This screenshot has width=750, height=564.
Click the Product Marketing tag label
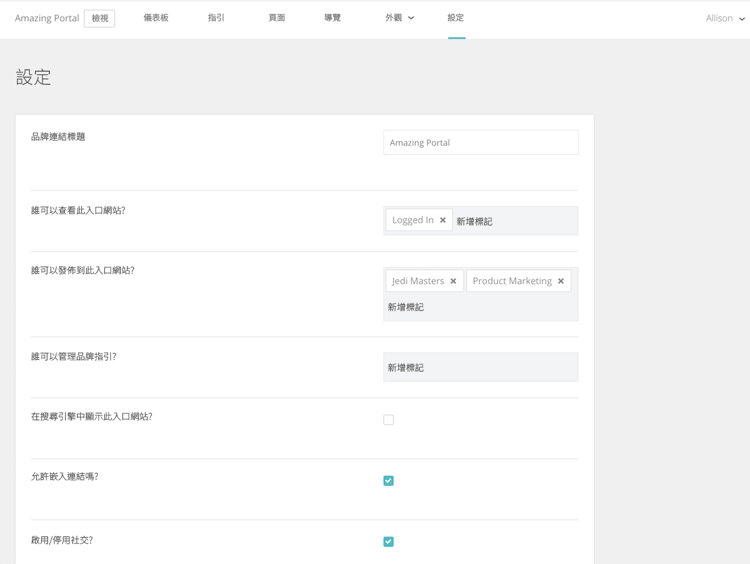[x=512, y=281]
